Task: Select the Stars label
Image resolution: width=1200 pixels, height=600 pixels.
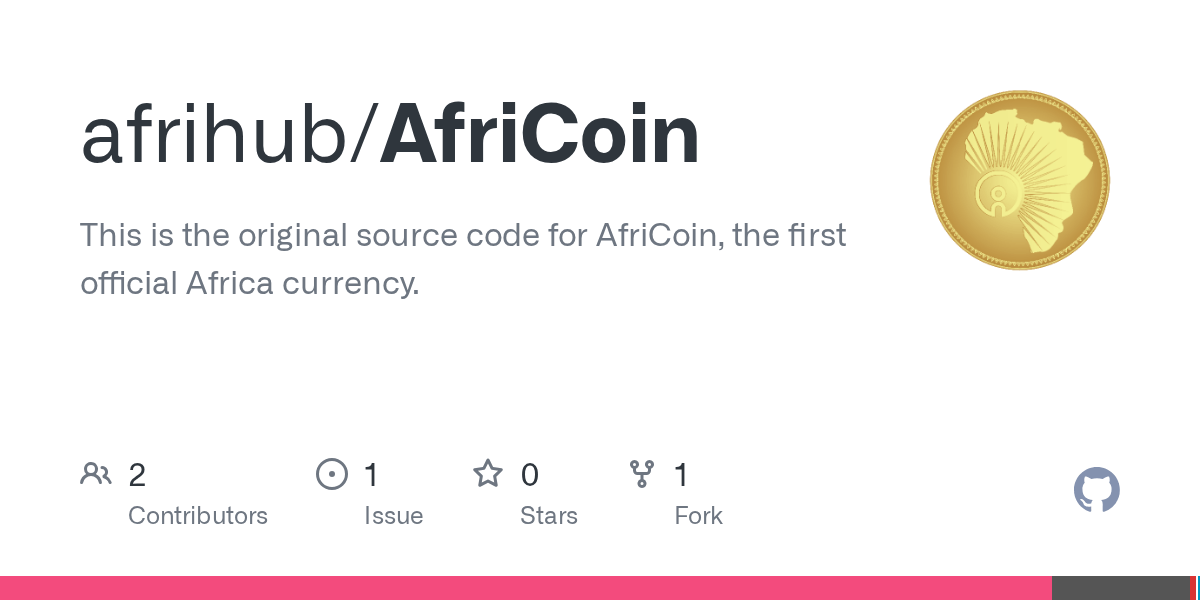Action: pyautogui.click(x=548, y=516)
